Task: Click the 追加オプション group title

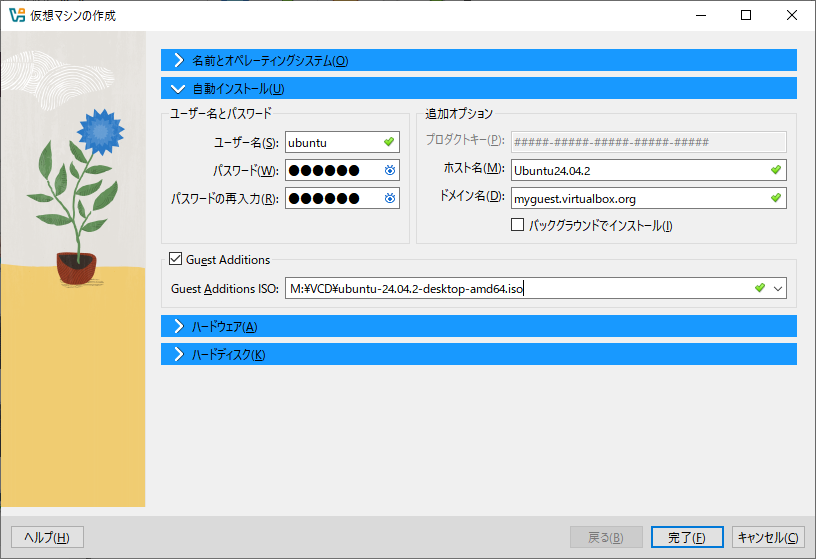Action: click(459, 113)
